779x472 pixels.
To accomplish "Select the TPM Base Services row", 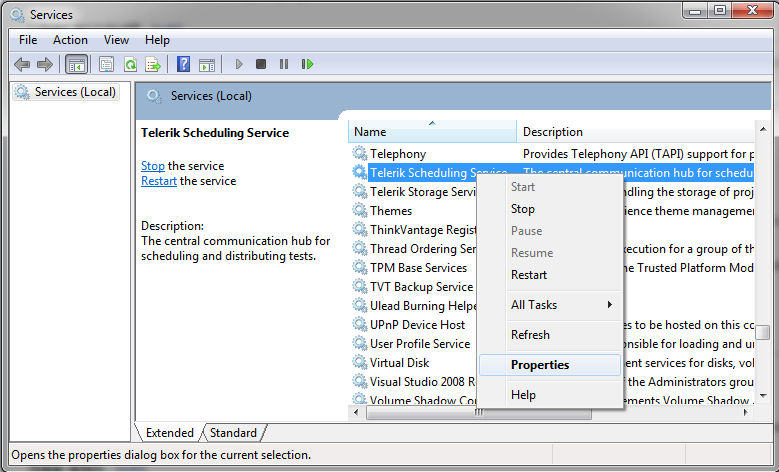I will pyautogui.click(x=552, y=268).
